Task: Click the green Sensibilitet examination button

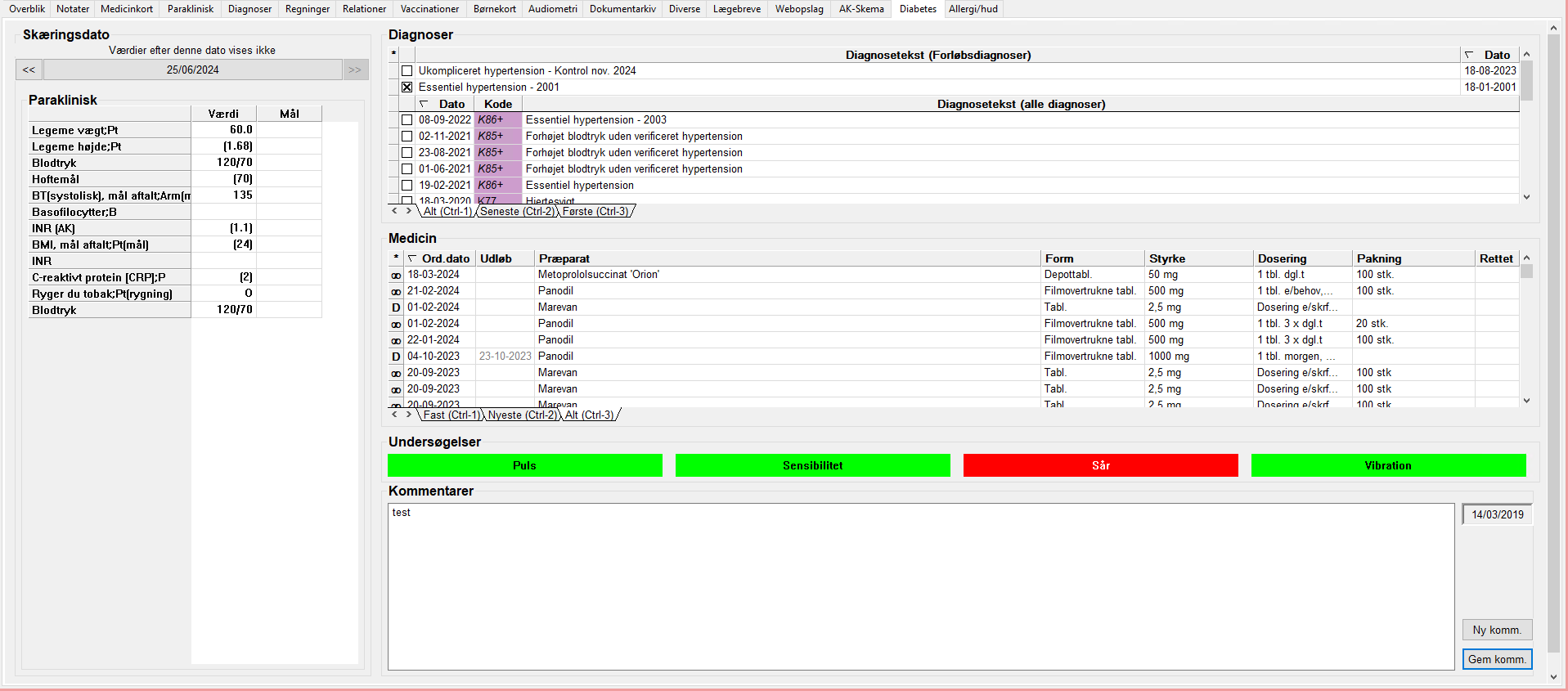Action: click(x=812, y=465)
